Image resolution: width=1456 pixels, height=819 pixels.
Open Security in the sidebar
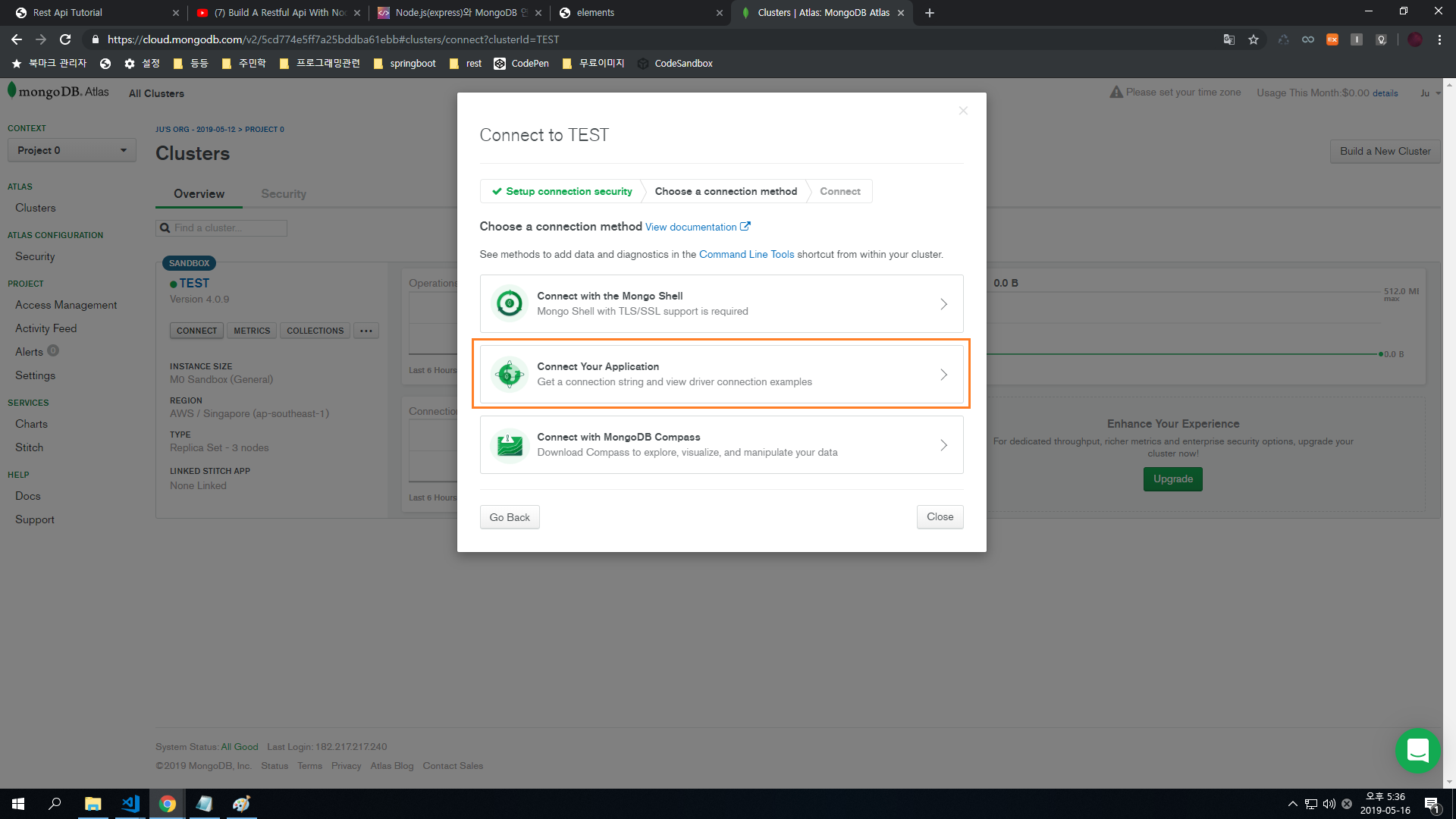coord(35,256)
